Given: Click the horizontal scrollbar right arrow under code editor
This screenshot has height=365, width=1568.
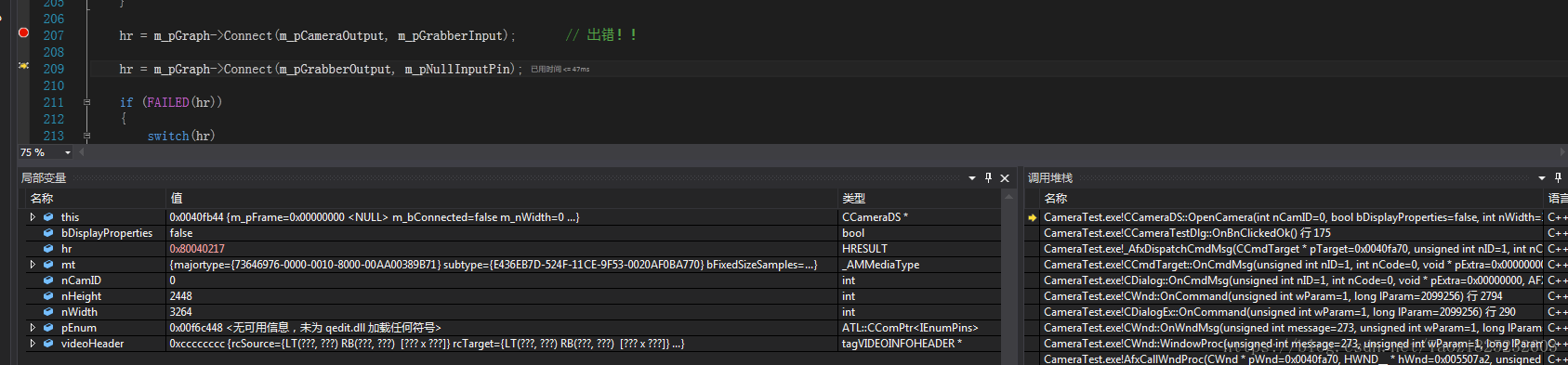Looking at the screenshot, I should (1562, 152).
